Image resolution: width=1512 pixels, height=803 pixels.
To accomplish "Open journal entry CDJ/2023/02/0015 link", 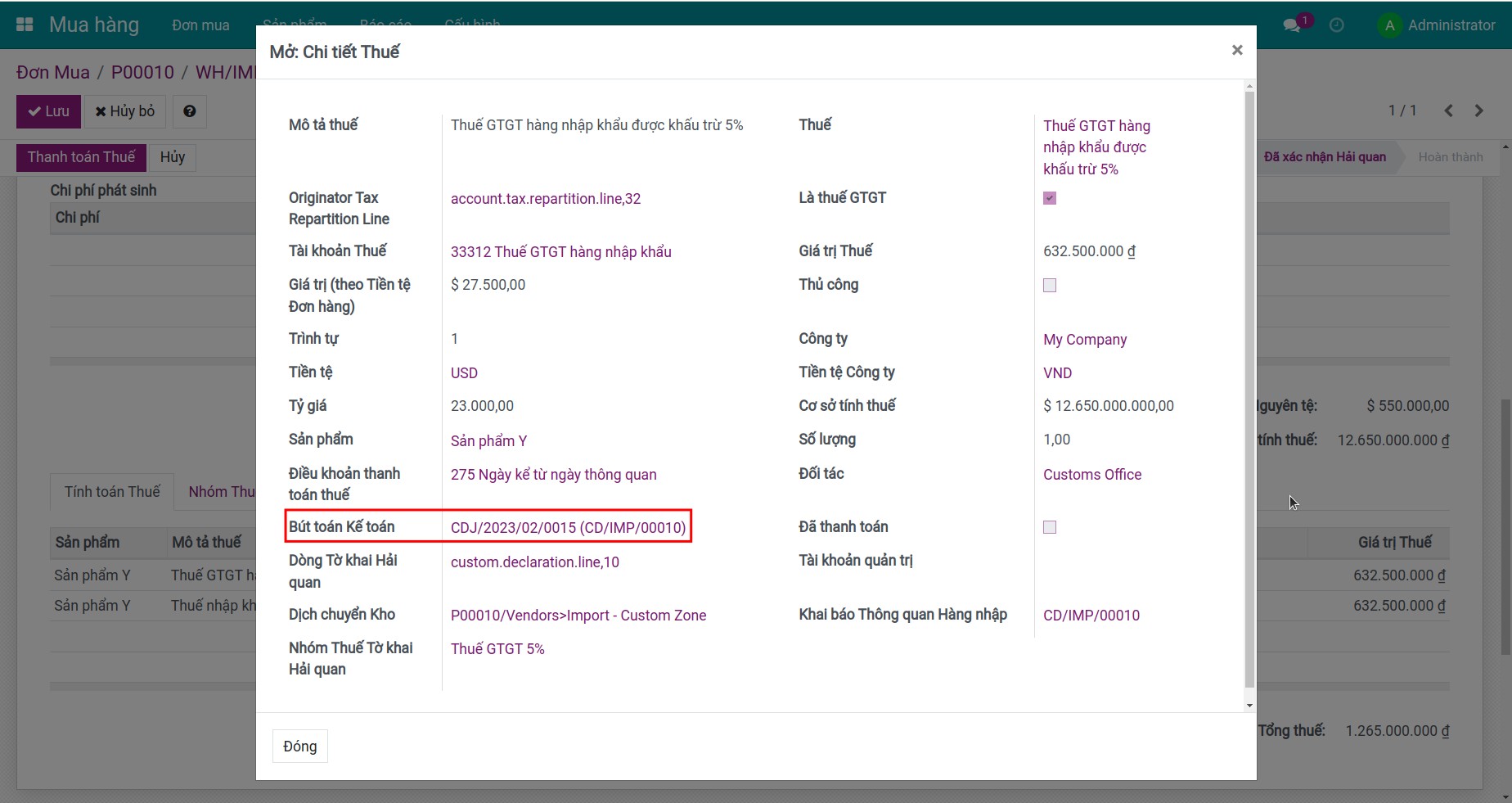I will (568, 528).
